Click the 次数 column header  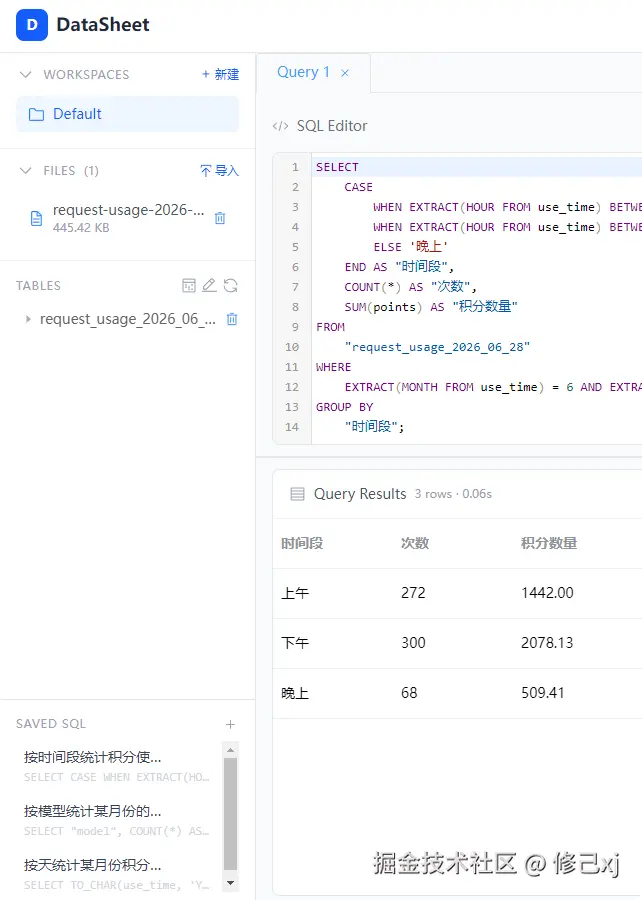point(415,543)
